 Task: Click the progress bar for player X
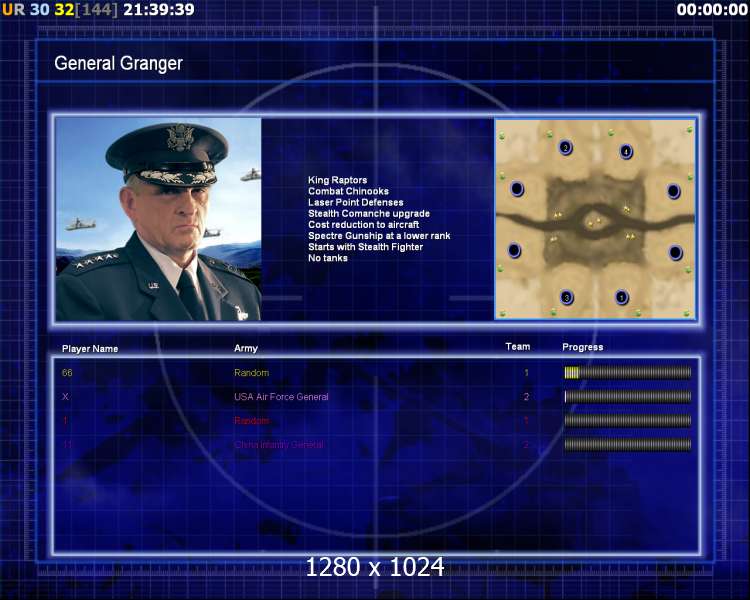click(x=628, y=396)
